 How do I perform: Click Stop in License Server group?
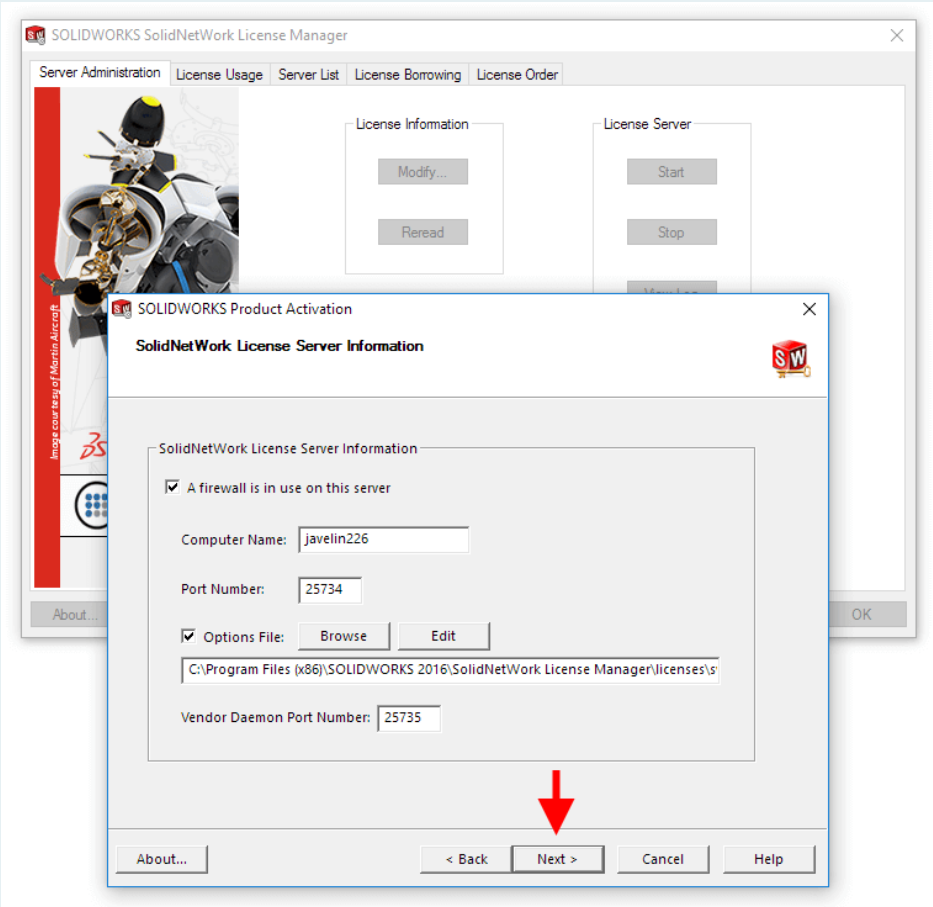[x=672, y=232]
